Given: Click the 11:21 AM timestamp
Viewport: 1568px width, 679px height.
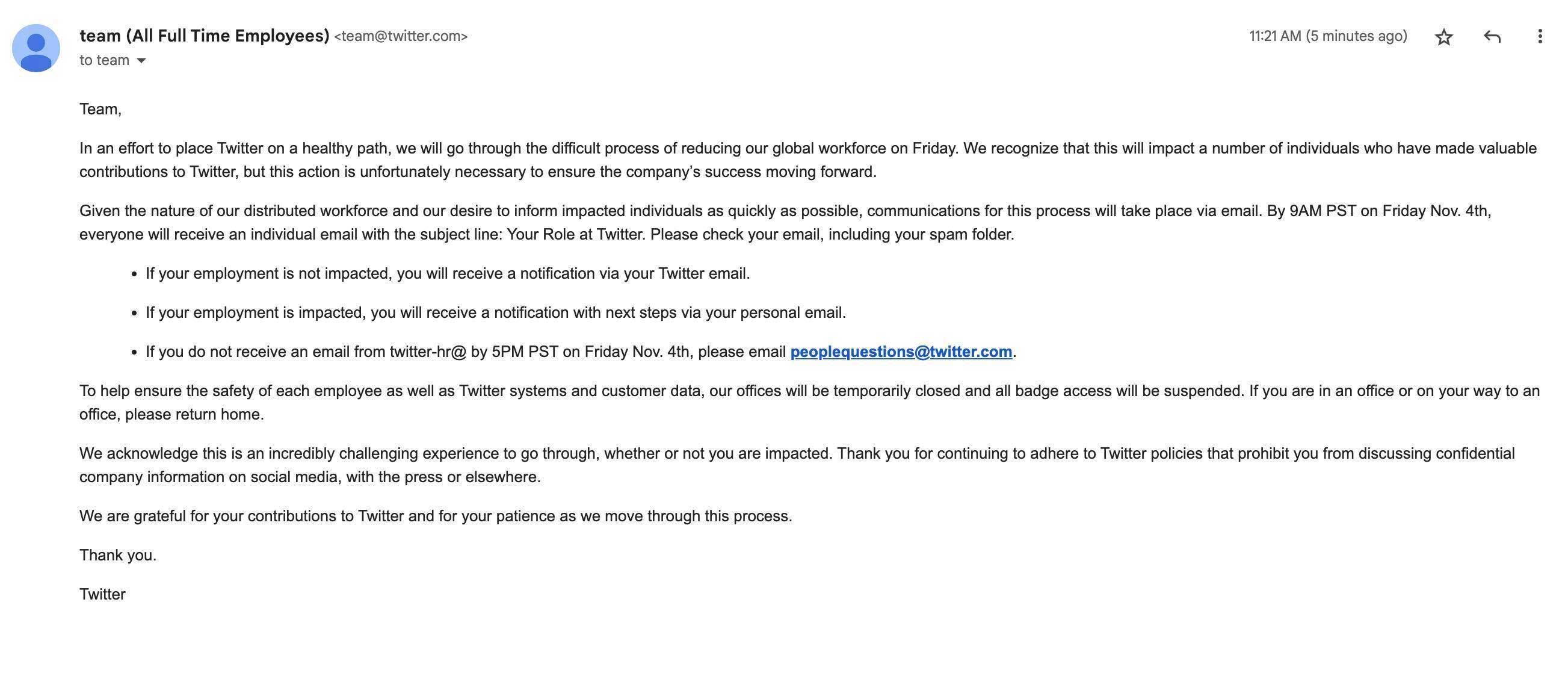Looking at the screenshot, I should click(x=1327, y=37).
